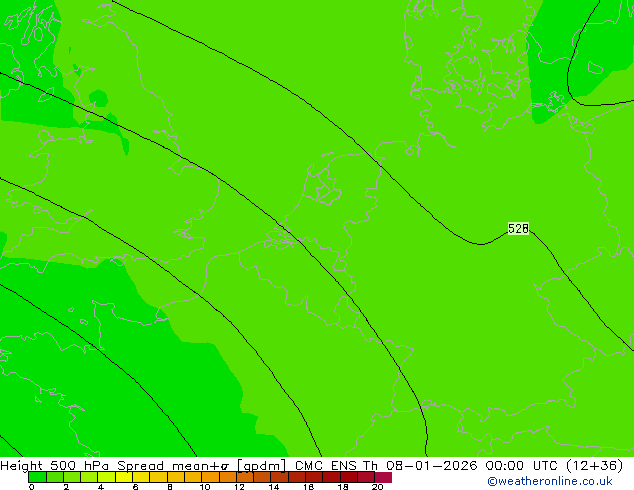This screenshot has width=634, height=490.
Task: Click the '00:00 UTC' time text
Action: pos(524,466)
